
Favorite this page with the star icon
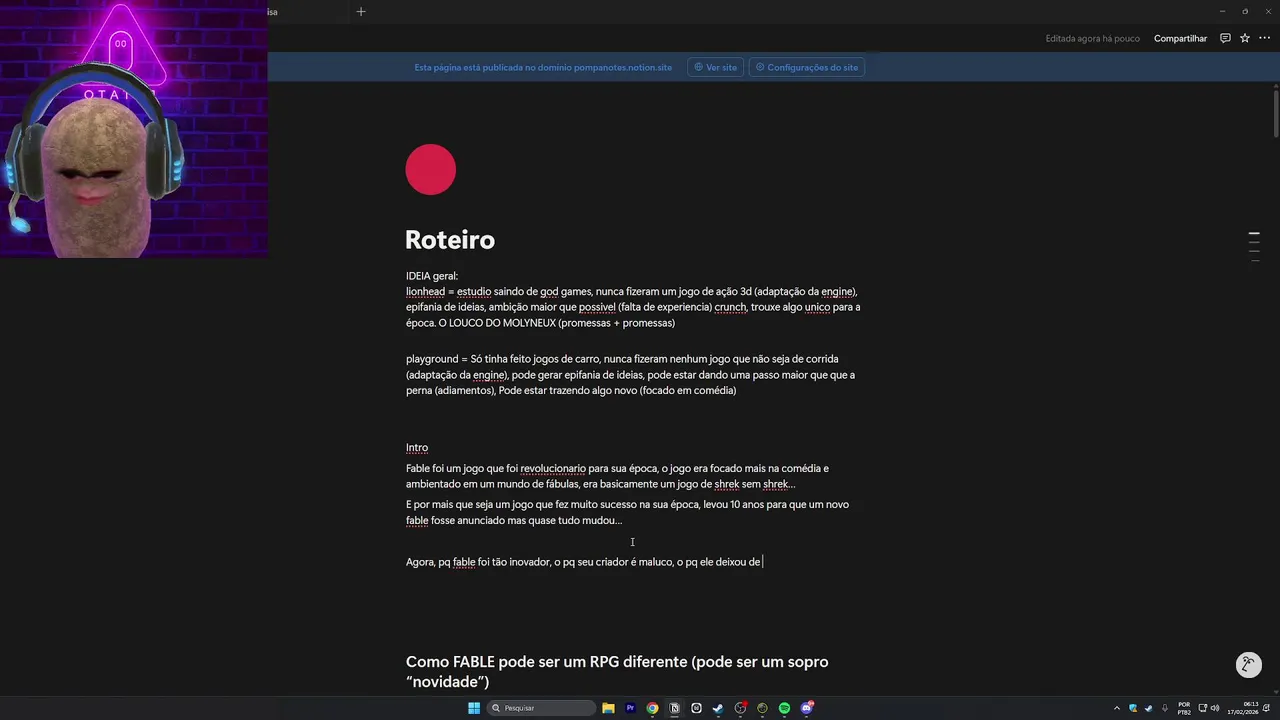[1245, 38]
